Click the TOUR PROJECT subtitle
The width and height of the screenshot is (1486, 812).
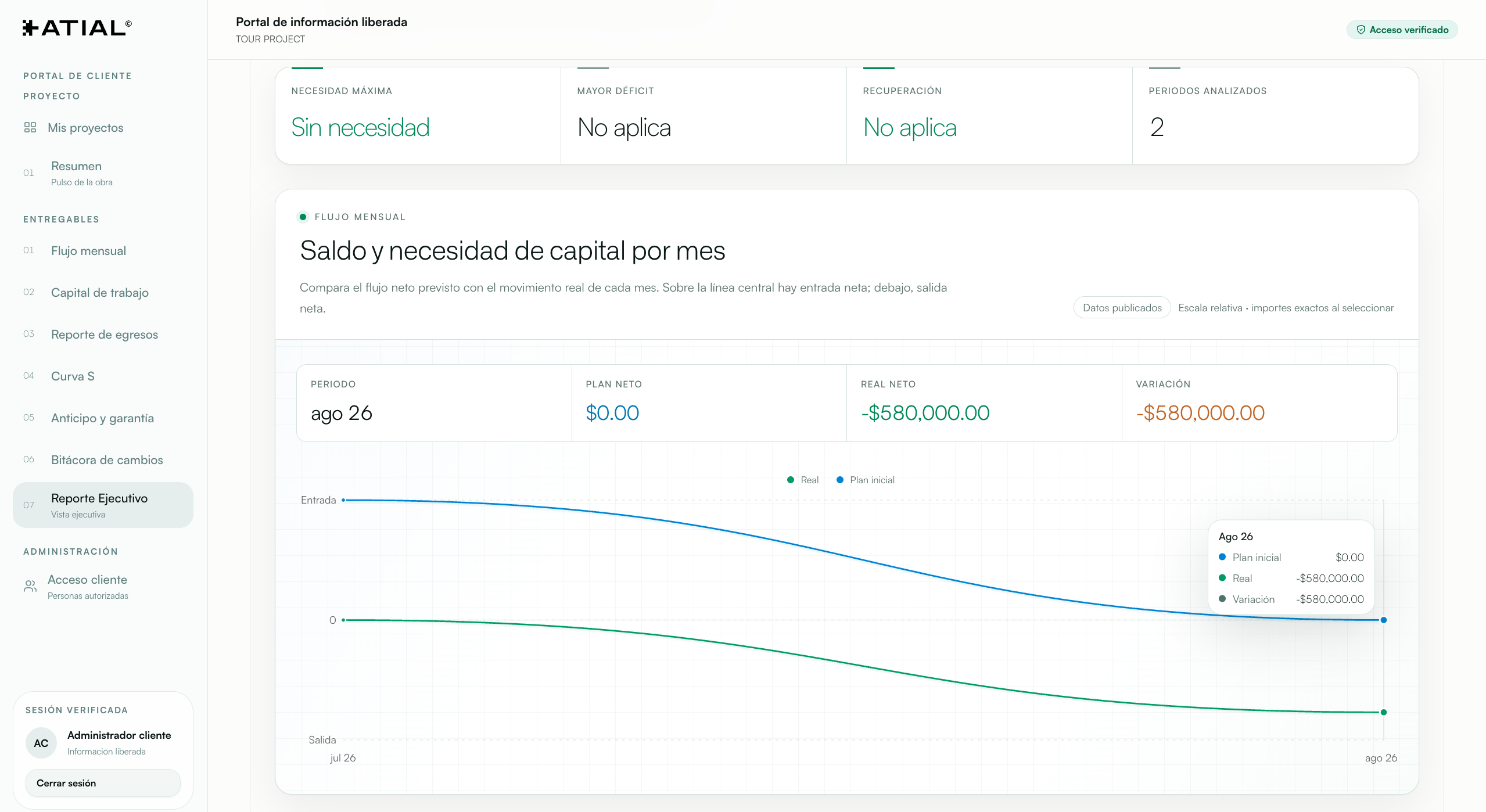270,39
